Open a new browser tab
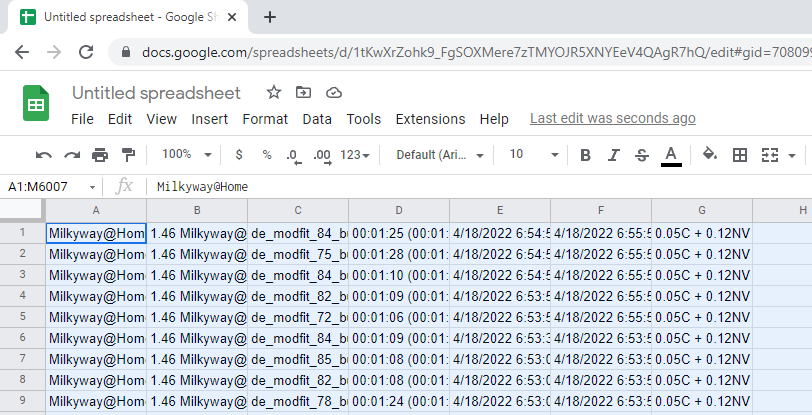The height and width of the screenshot is (415, 812). [x=269, y=17]
